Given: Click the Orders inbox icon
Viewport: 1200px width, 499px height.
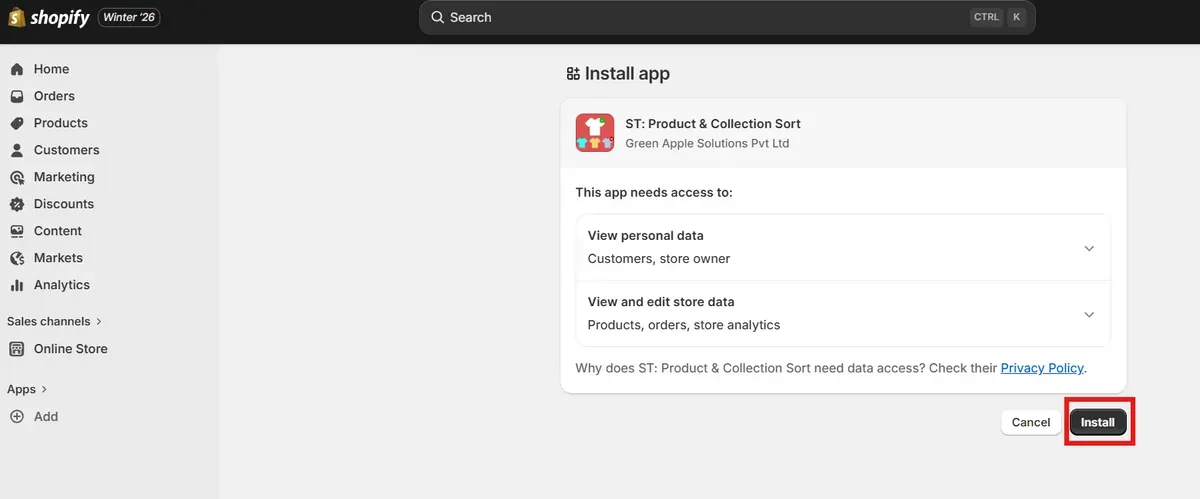Looking at the screenshot, I should 17,96.
